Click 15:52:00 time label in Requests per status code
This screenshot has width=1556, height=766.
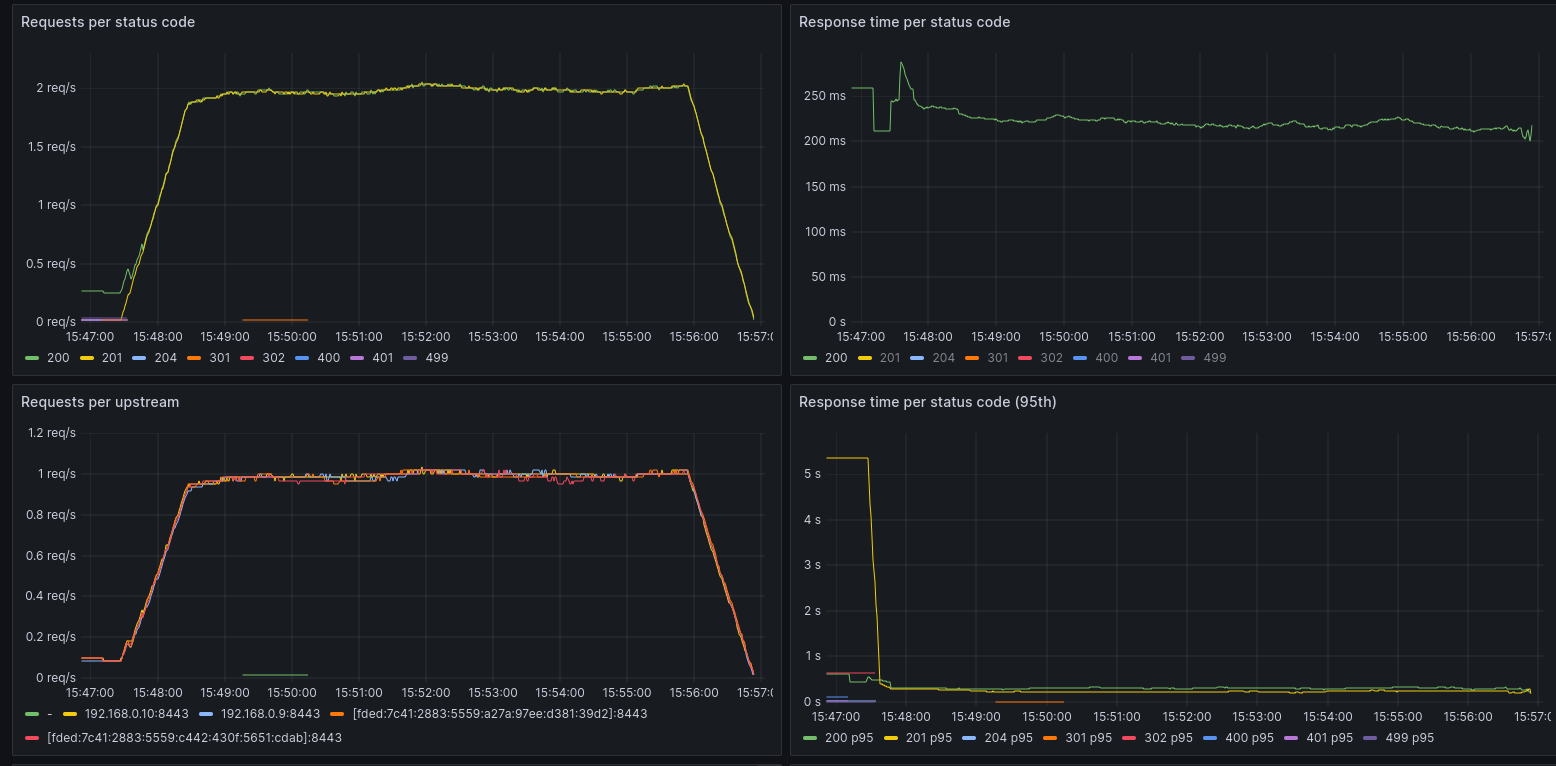tap(426, 337)
